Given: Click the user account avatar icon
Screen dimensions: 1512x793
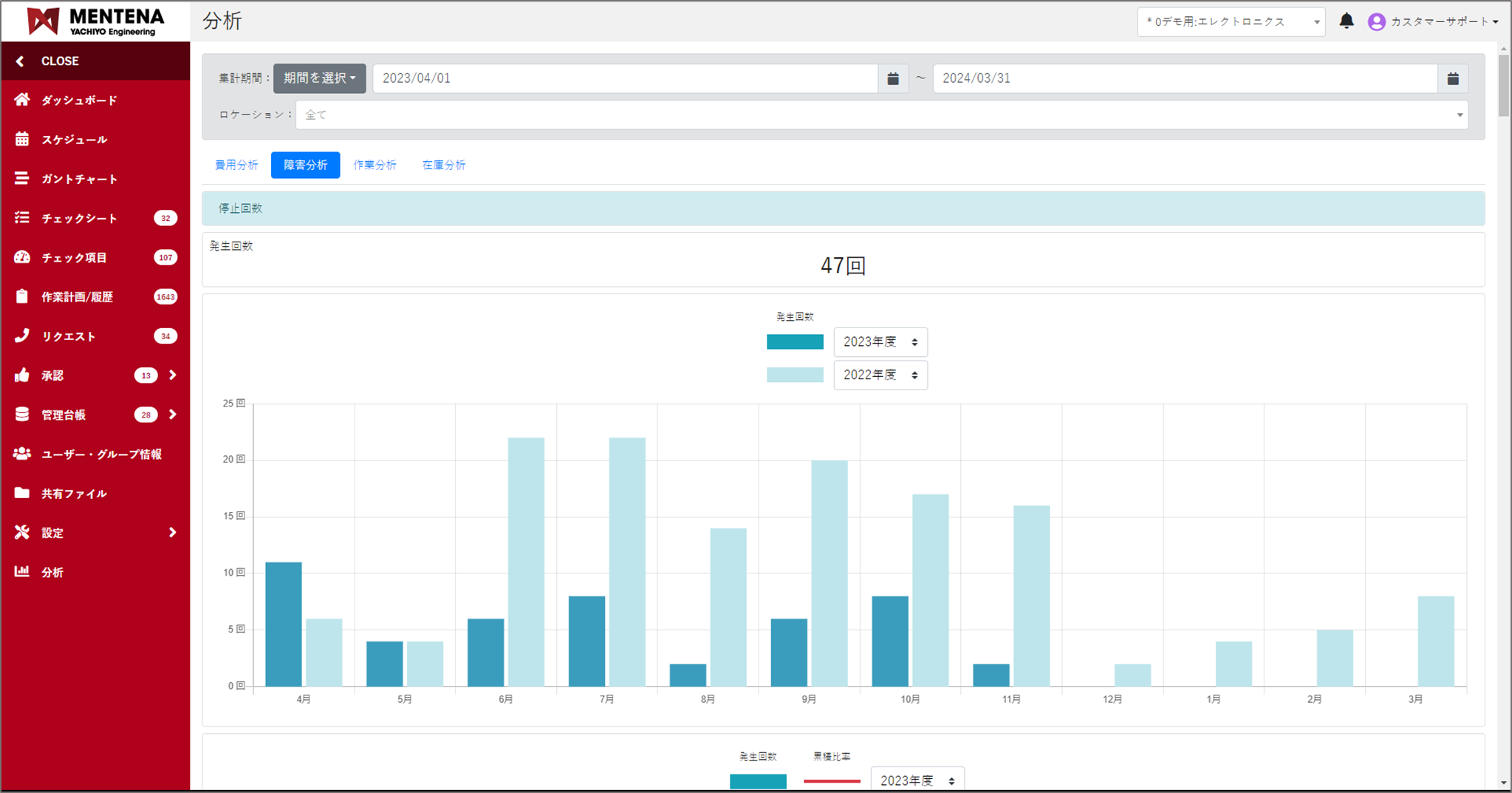Looking at the screenshot, I should 1376,21.
